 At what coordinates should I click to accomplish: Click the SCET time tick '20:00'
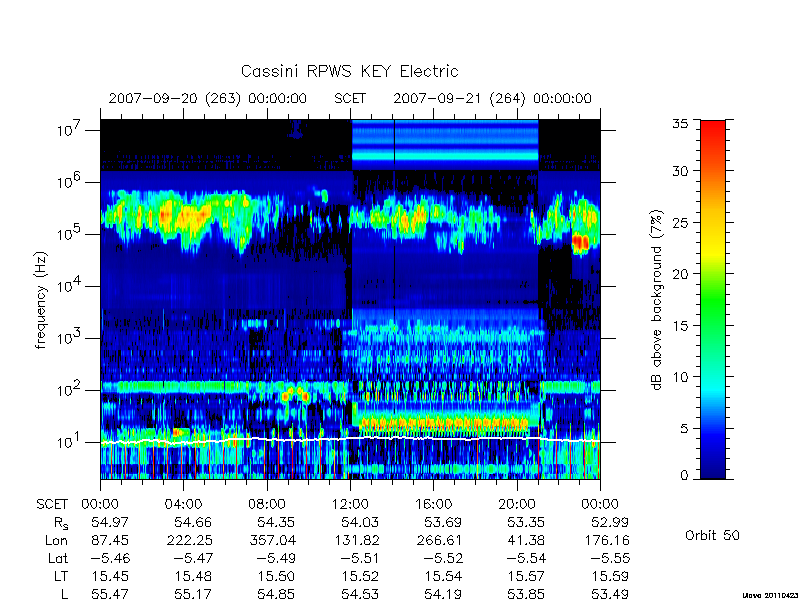pos(517,505)
